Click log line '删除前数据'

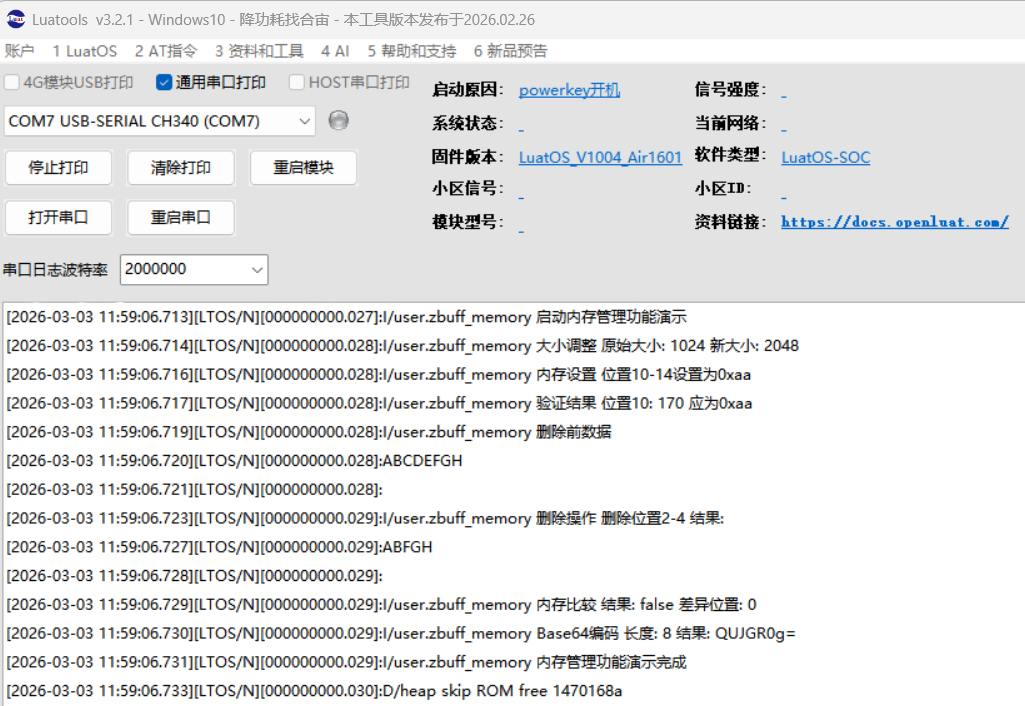(x=309, y=432)
